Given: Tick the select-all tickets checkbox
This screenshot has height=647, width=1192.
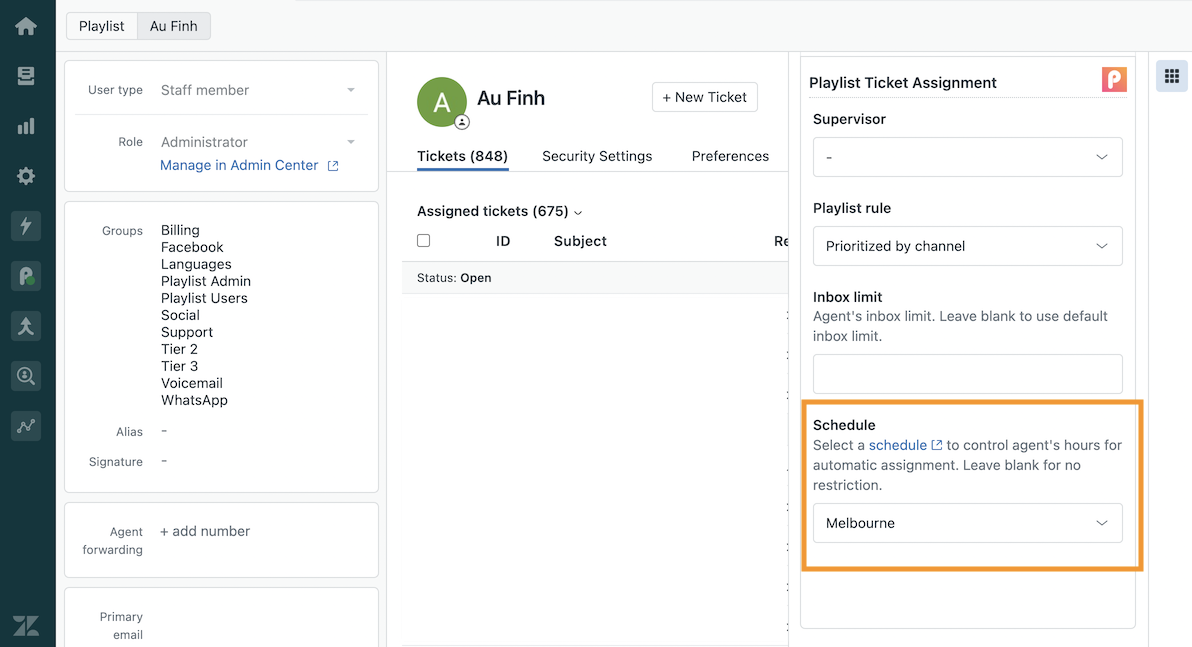Looking at the screenshot, I should click(423, 241).
